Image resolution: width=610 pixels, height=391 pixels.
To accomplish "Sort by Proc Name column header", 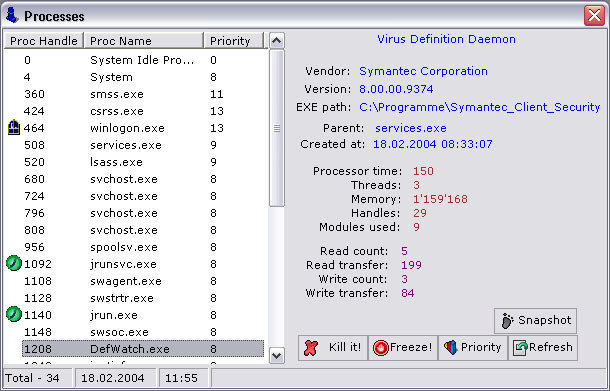I will (144, 40).
